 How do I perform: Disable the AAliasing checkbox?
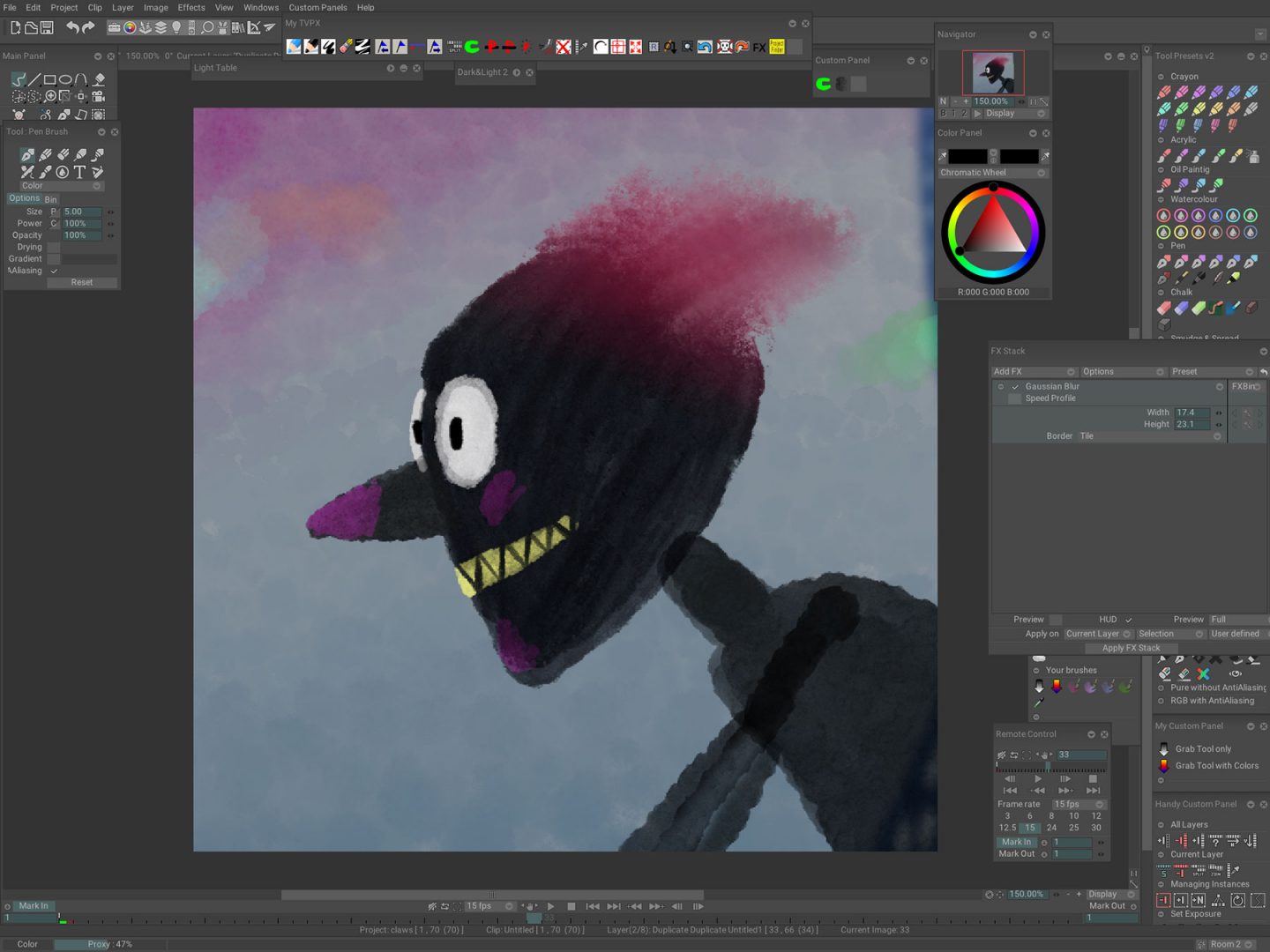coord(54,271)
